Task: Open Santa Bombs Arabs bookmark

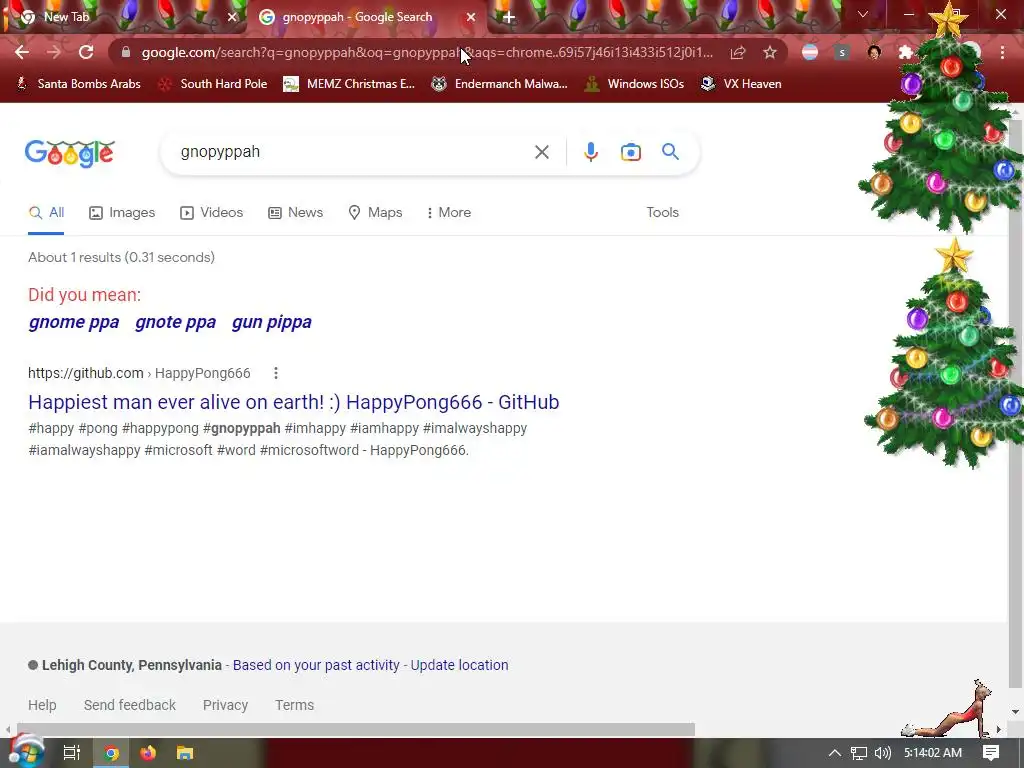Action: [78, 84]
